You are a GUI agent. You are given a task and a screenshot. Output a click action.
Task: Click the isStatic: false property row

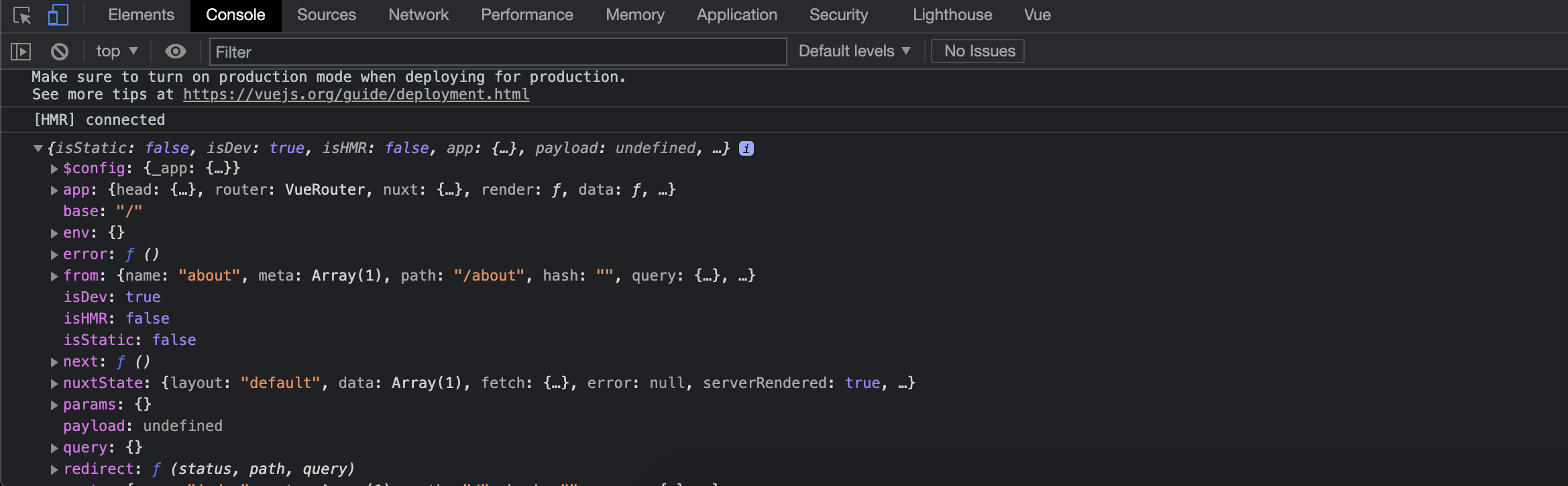coord(129,340)
